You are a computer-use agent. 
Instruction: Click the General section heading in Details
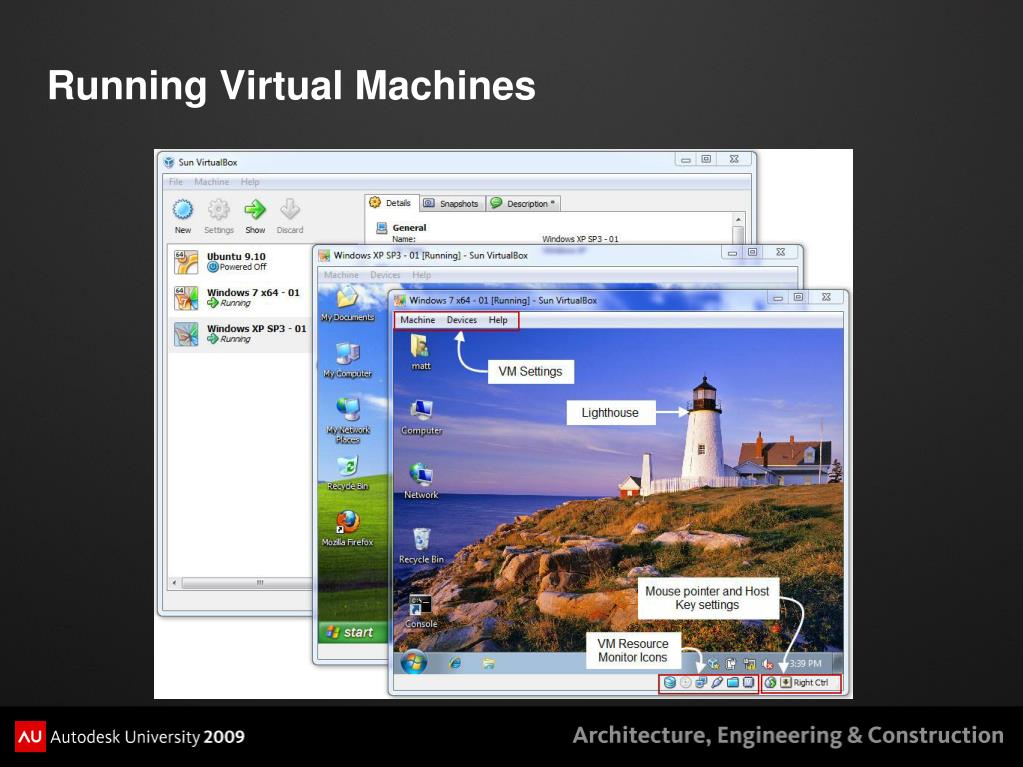click(x=409, y=228)
